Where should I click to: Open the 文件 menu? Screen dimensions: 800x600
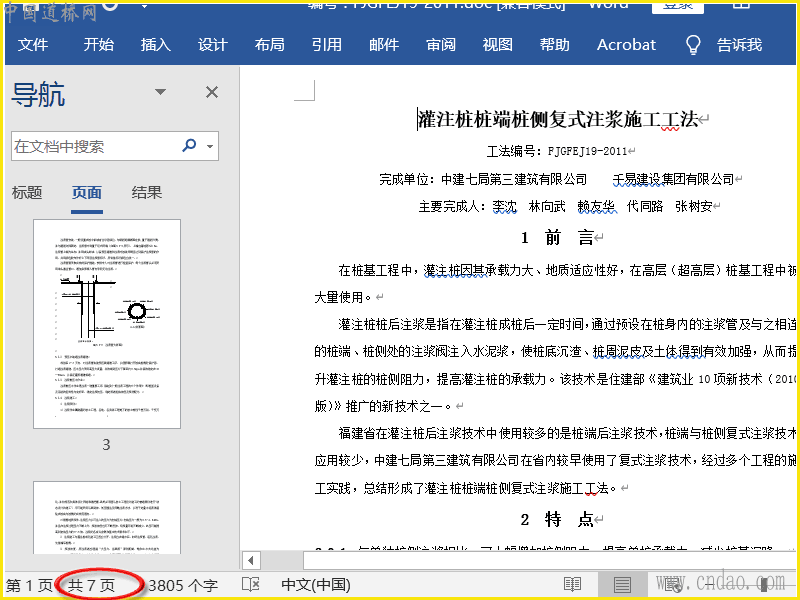[33, 45]
